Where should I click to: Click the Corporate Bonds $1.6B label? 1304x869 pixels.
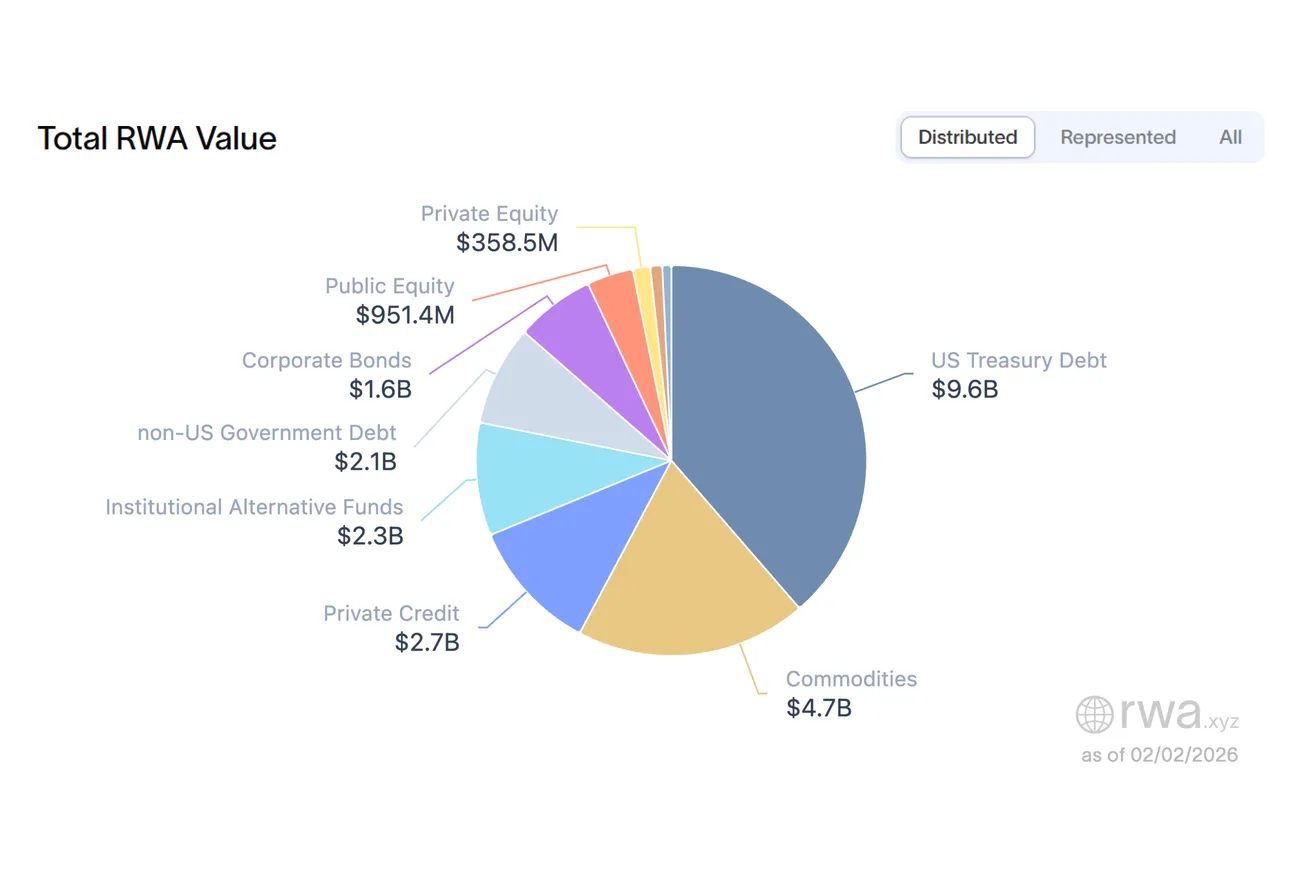click(327, 374)
